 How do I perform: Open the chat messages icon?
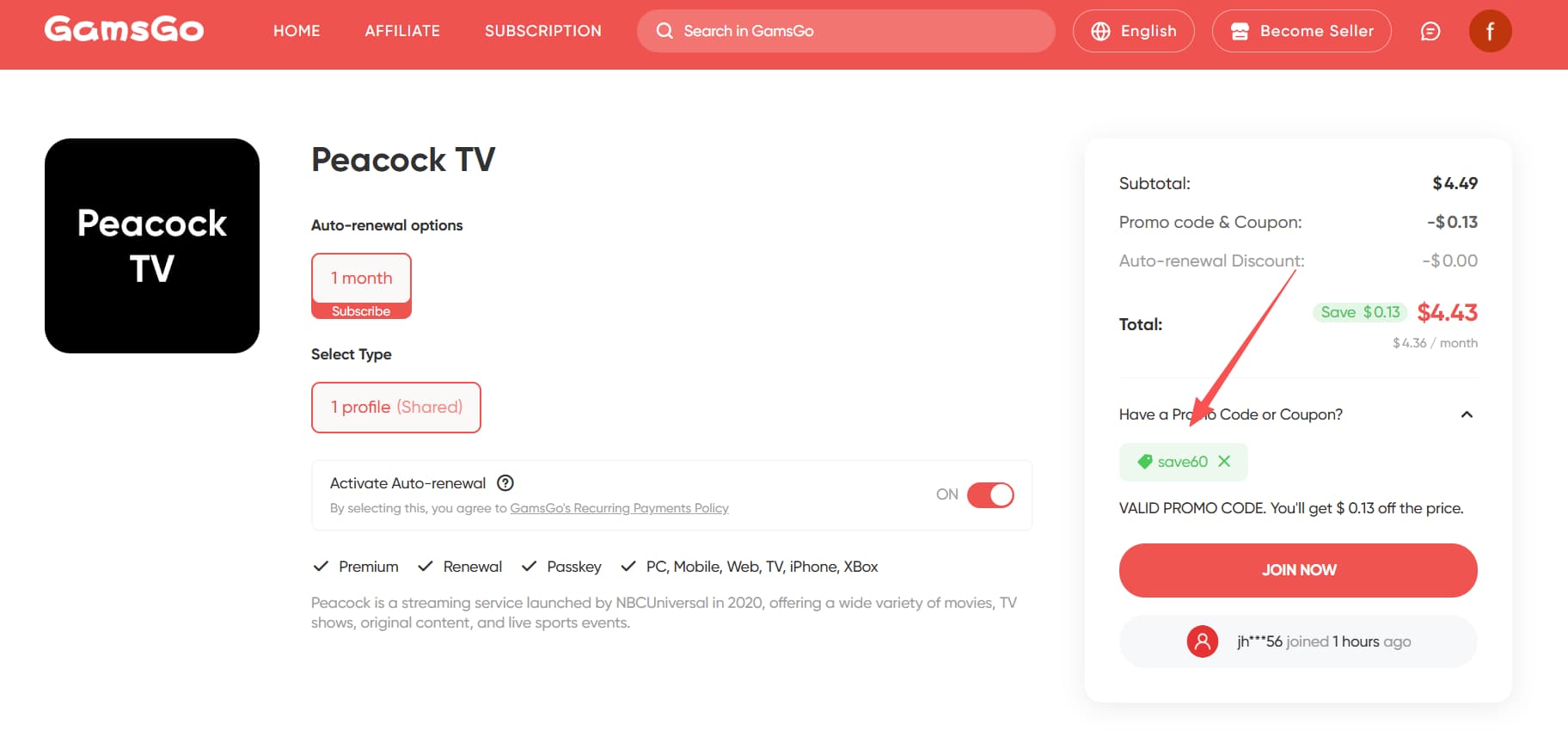tap(1430, 31)
